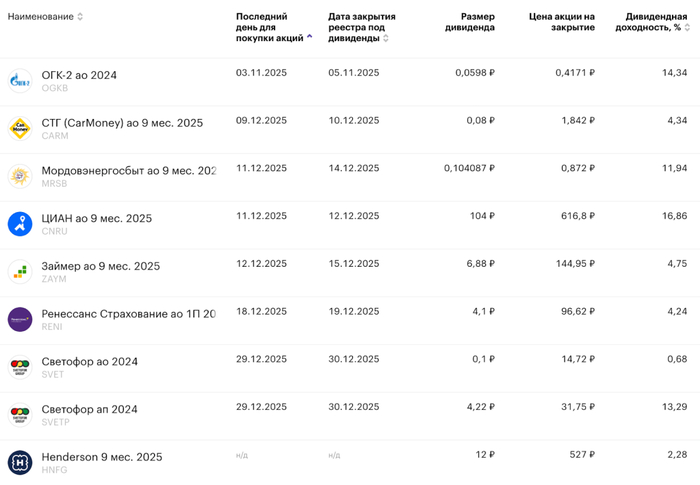
Task: Open Henderson 9 мес. 2025 link
Action: coord(101,457)
